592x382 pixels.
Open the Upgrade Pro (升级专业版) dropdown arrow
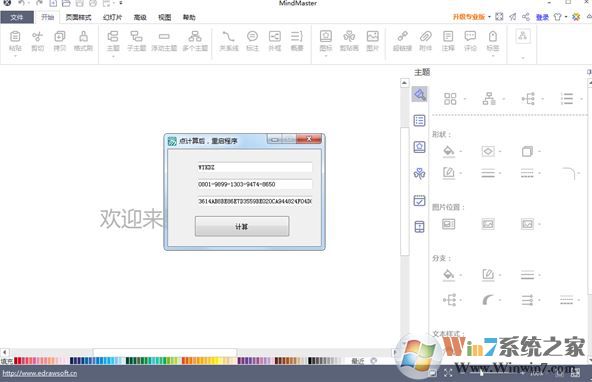pos(489,17)
